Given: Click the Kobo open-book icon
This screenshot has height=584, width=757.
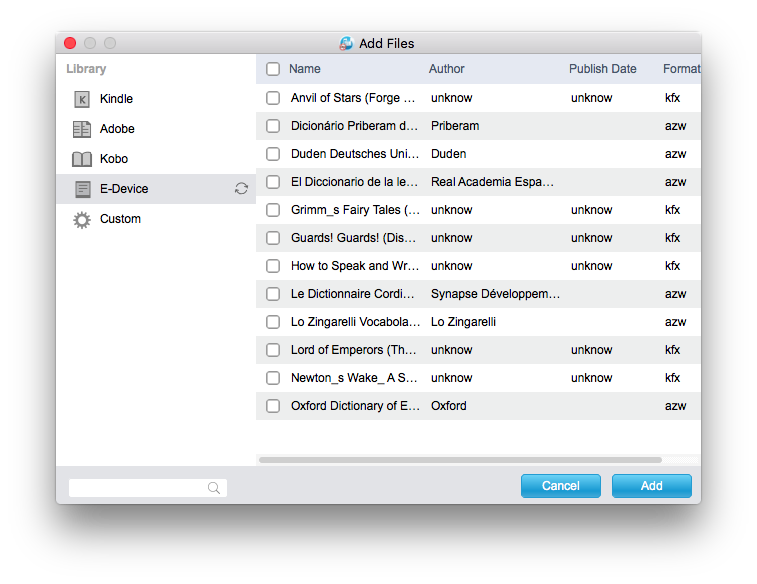Looking at the screenshot, I should point(82,159).
